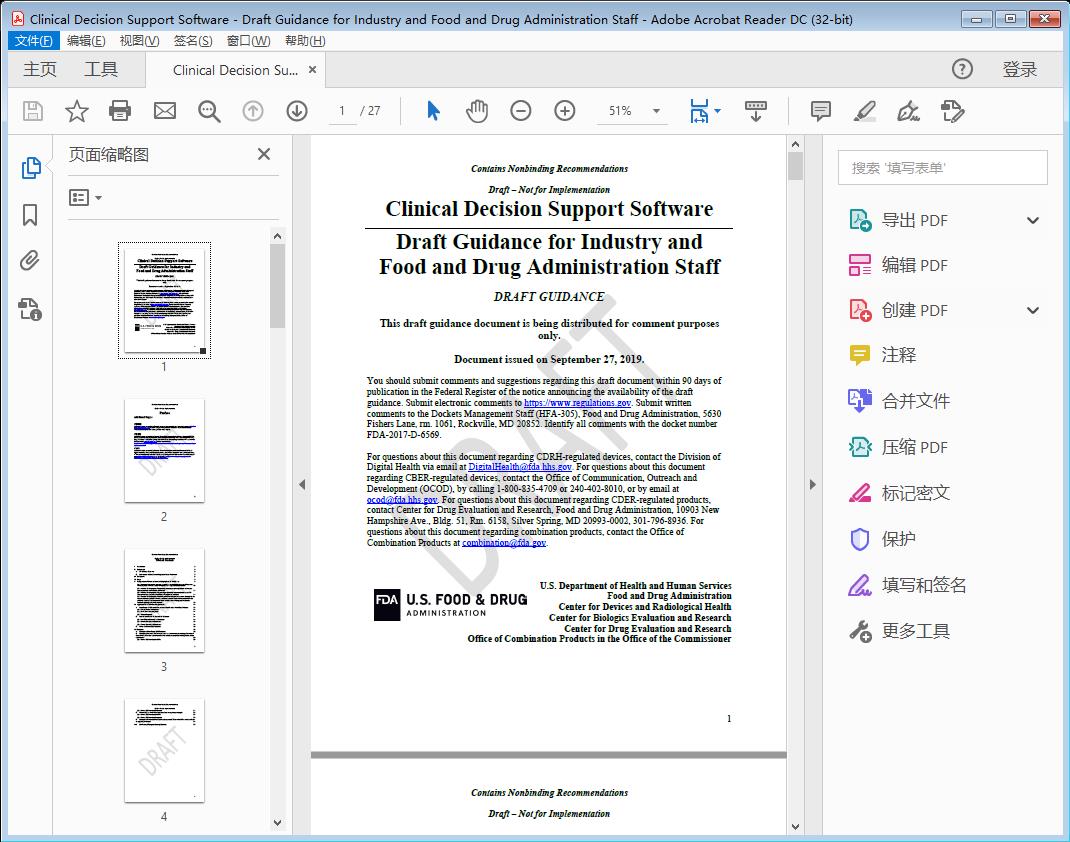Viewport: 1070px width, 842px height.
Task: Email the document as attachment
Action: click(165, 111)
